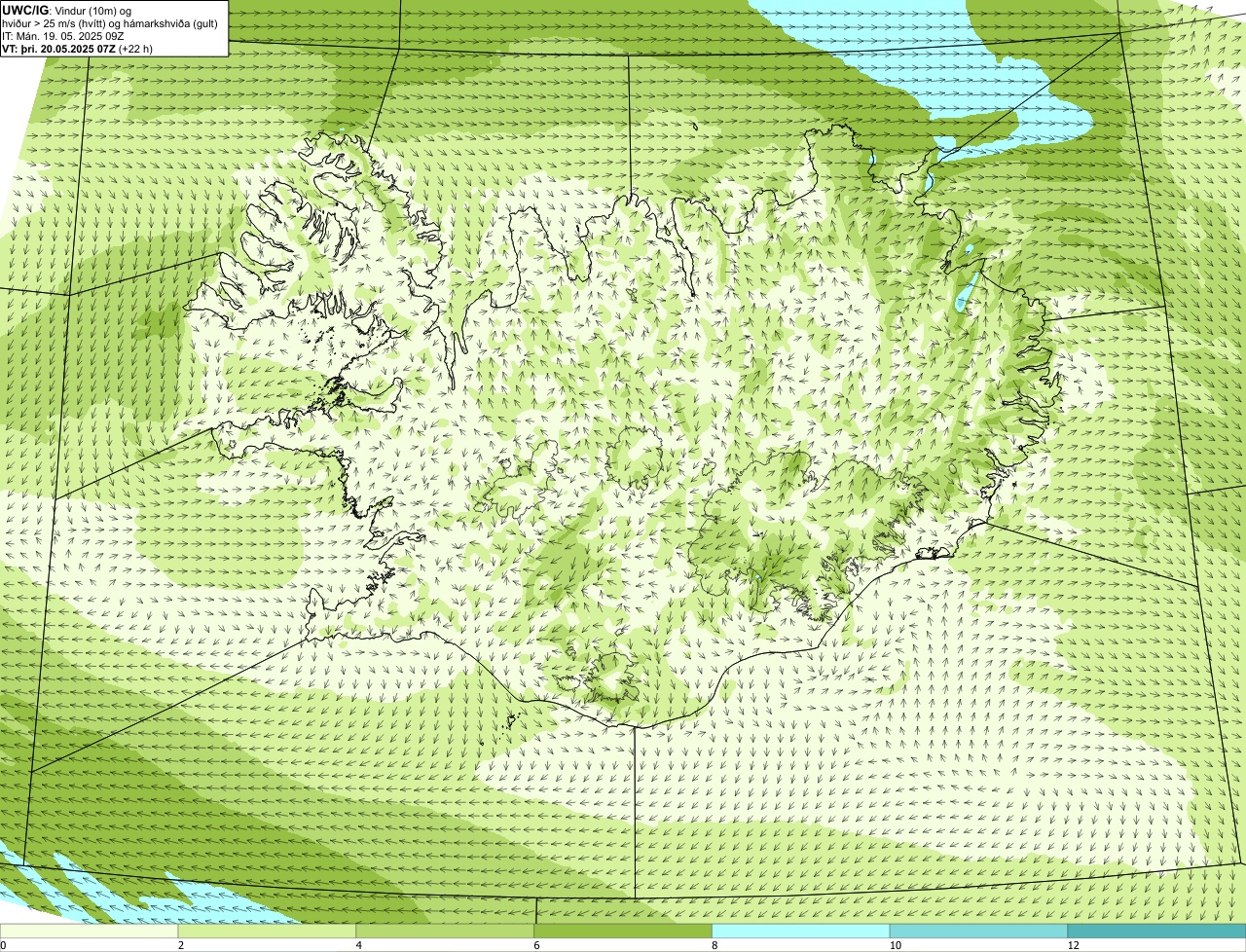
Task: Click the 'hviður > 25 m/s' legend line
Action: 110,23
